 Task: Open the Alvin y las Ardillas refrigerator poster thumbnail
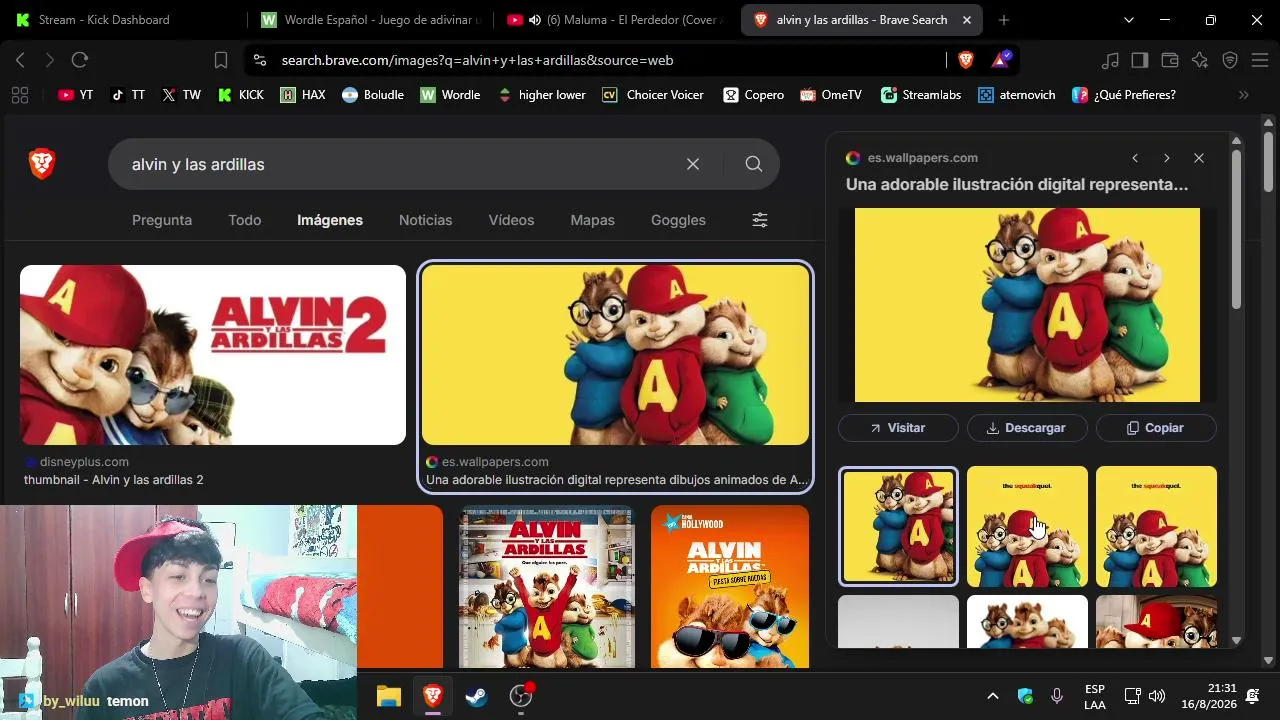[x=547, y=586]
